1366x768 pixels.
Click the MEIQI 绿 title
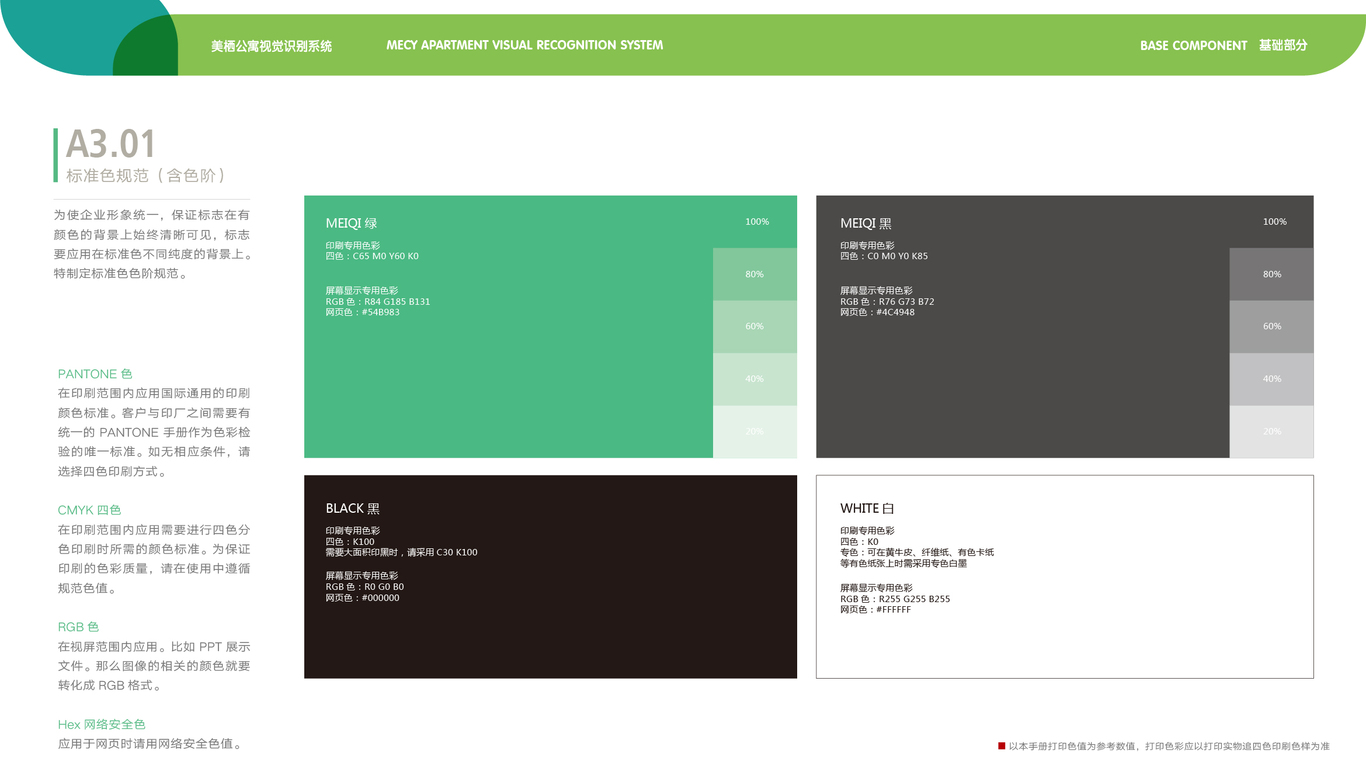tap(351, 224)
